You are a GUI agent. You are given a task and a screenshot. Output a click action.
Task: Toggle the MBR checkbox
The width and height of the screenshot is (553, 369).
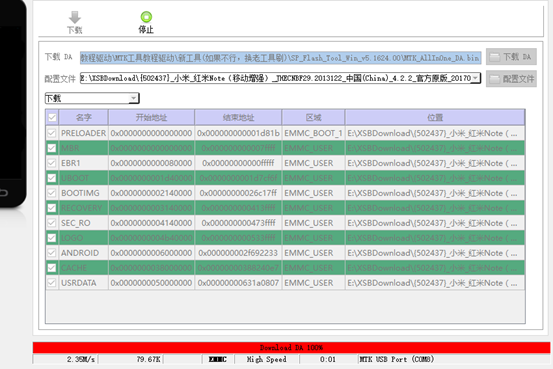coord(51,148)
